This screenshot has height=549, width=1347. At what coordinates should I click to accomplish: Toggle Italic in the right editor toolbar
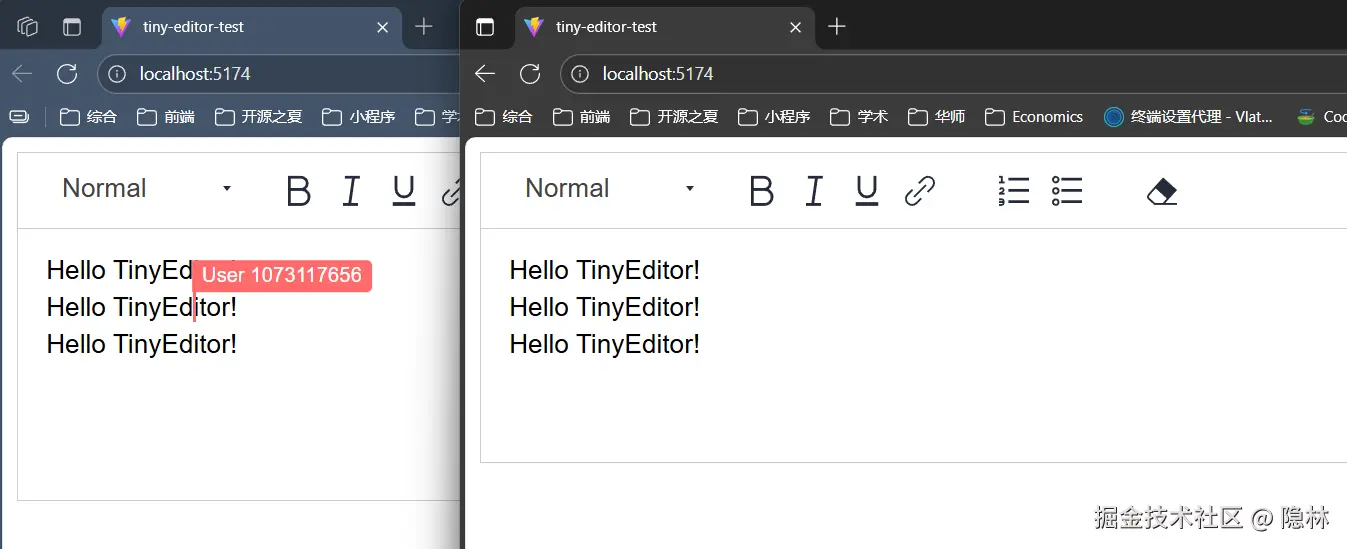pyautogui.click(x=814, y=190)
